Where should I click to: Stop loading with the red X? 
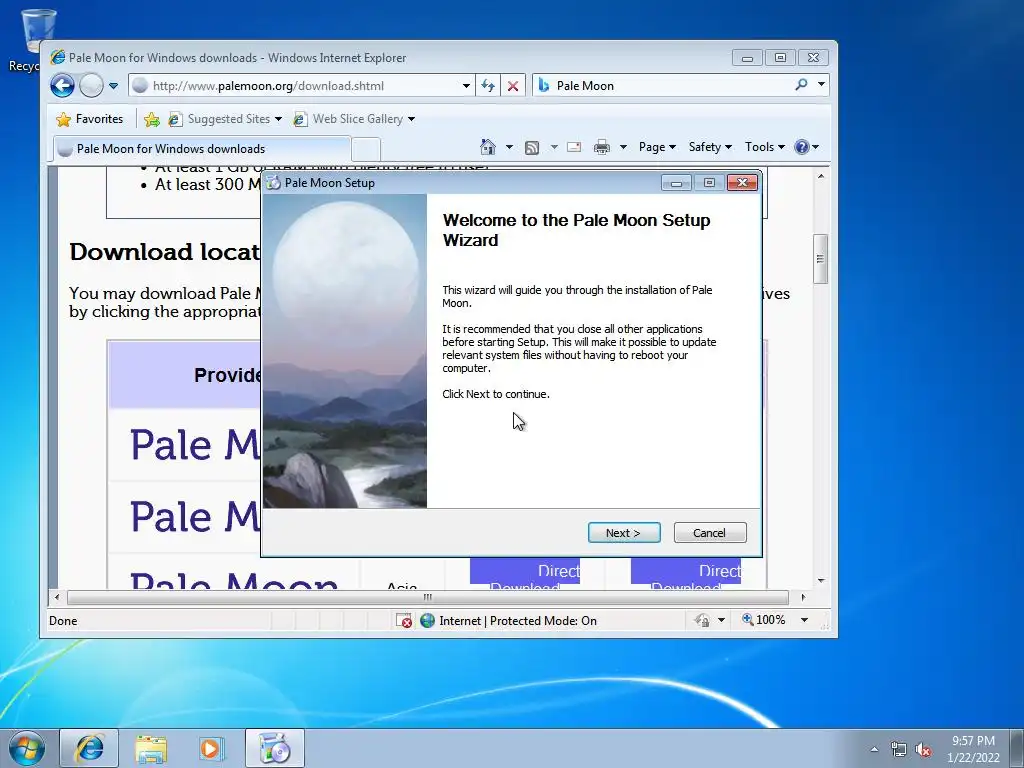pos(513,86)
